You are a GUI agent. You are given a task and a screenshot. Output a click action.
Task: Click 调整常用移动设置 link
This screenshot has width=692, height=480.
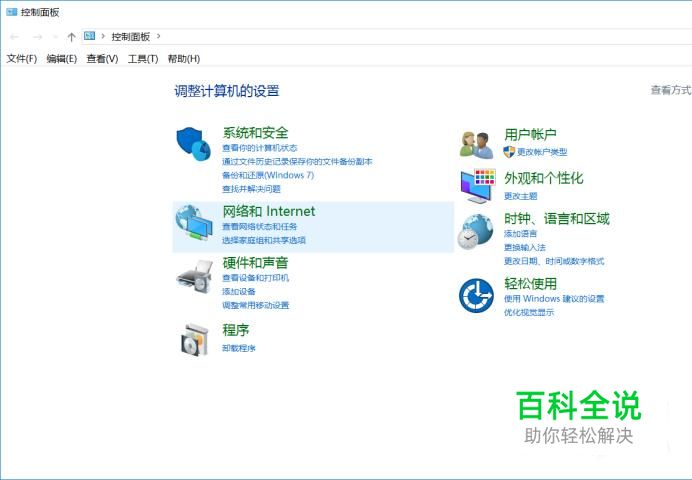pos(256,305)
